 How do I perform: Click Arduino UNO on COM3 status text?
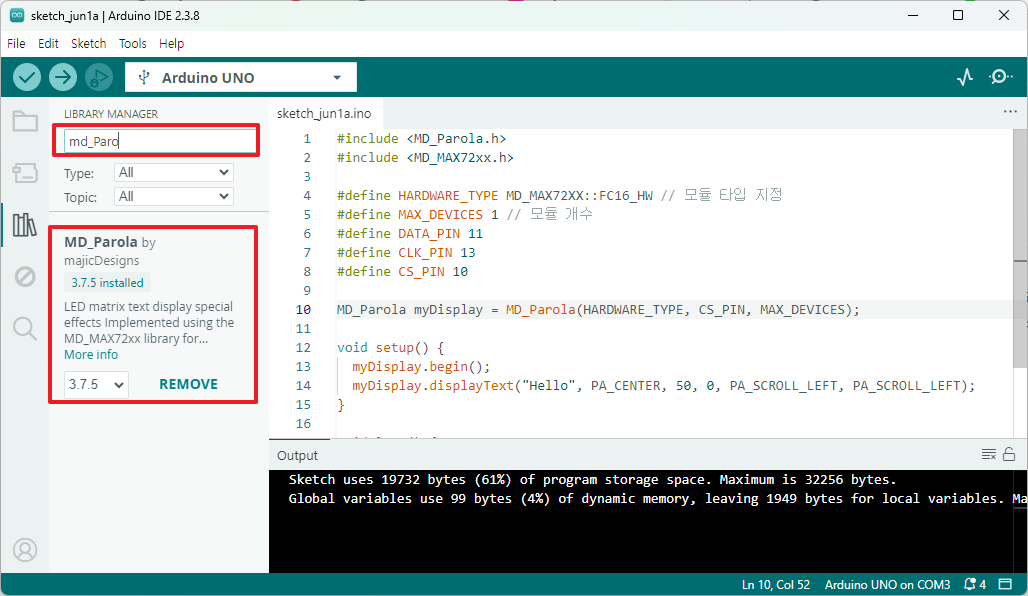pyautogui.click(x=887, y=584)
